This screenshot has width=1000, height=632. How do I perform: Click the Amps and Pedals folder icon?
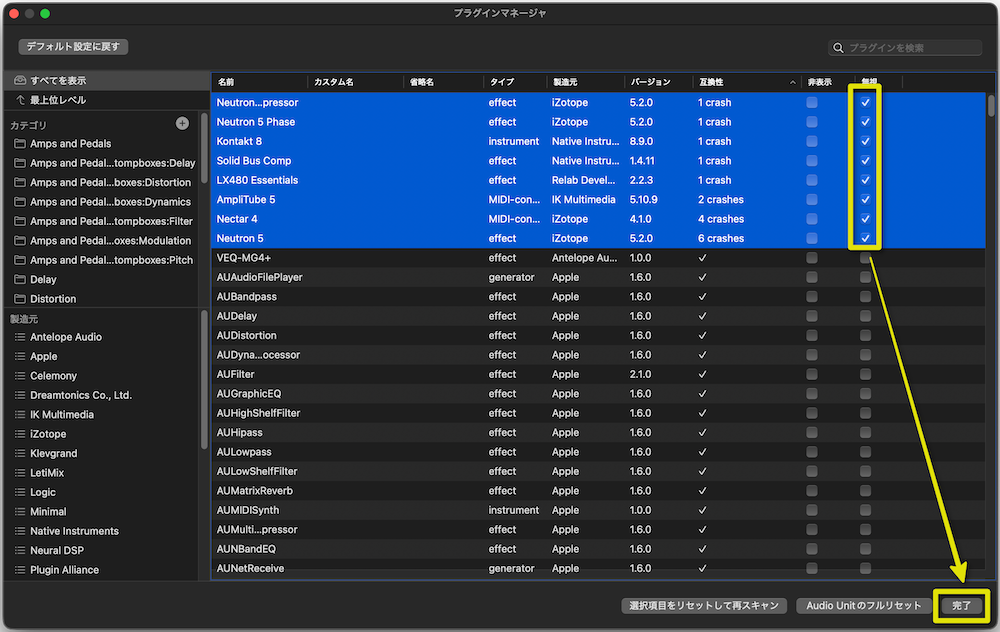(20, 144)
